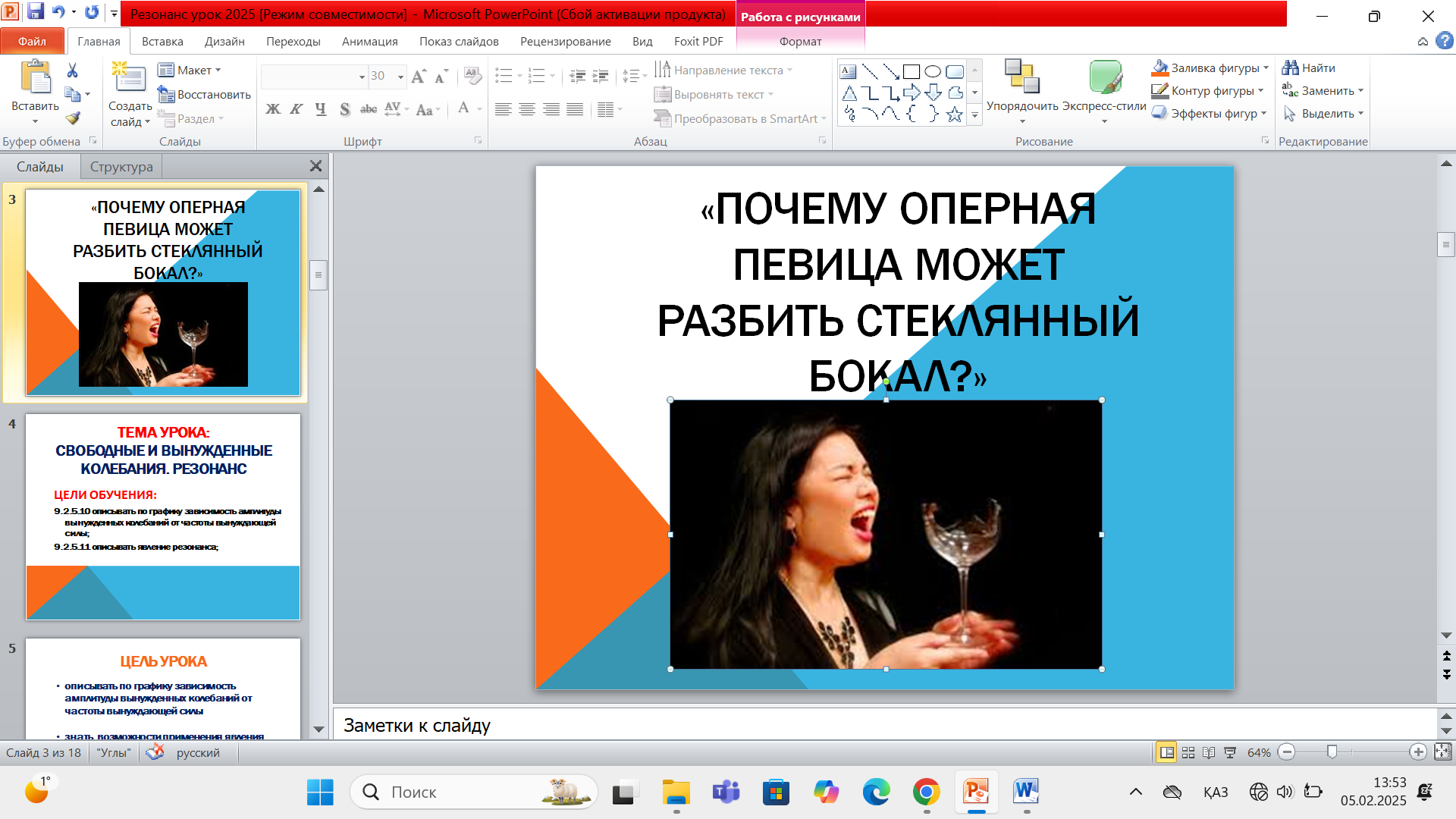Start slideshow from status bar icon
This screenshot has width=1456, height=819.
1230,752
